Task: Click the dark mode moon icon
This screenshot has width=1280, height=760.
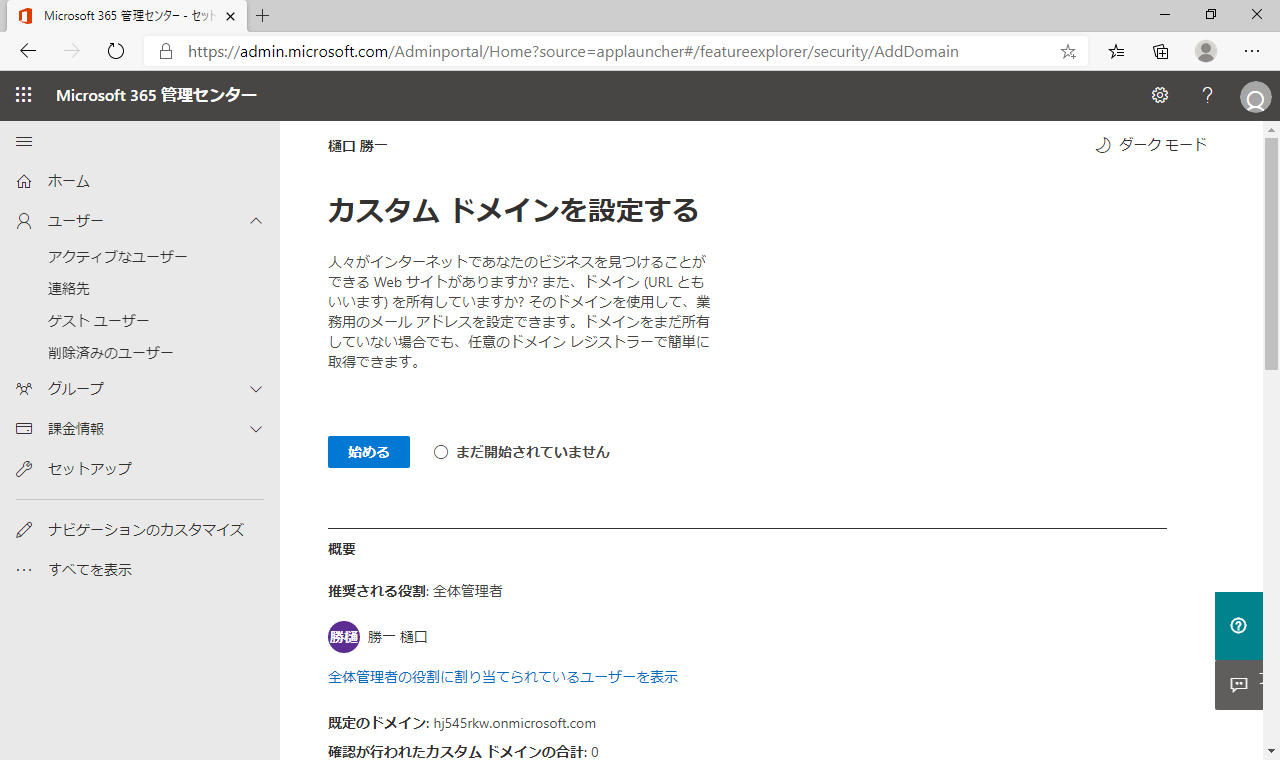Action: pyautogui.click(x=1103, y=145)
